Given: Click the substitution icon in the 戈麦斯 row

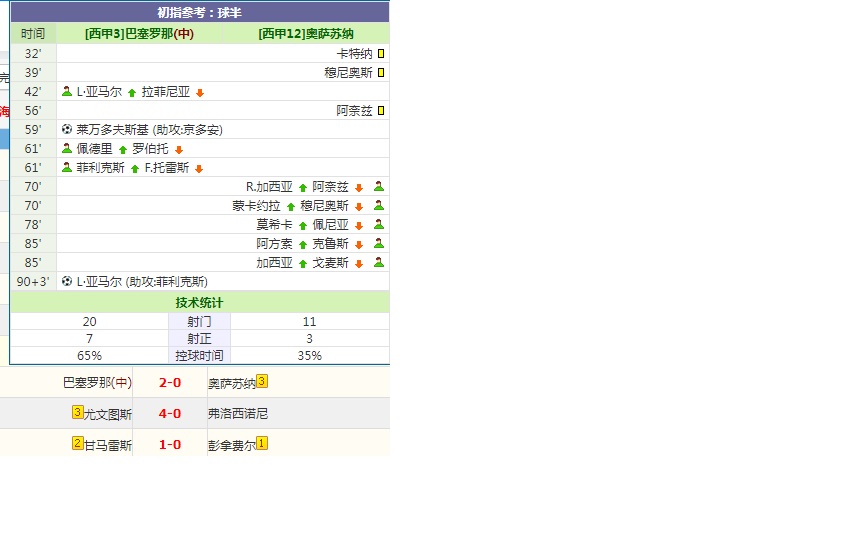Looking at the screenshot, I should [379, 262].
